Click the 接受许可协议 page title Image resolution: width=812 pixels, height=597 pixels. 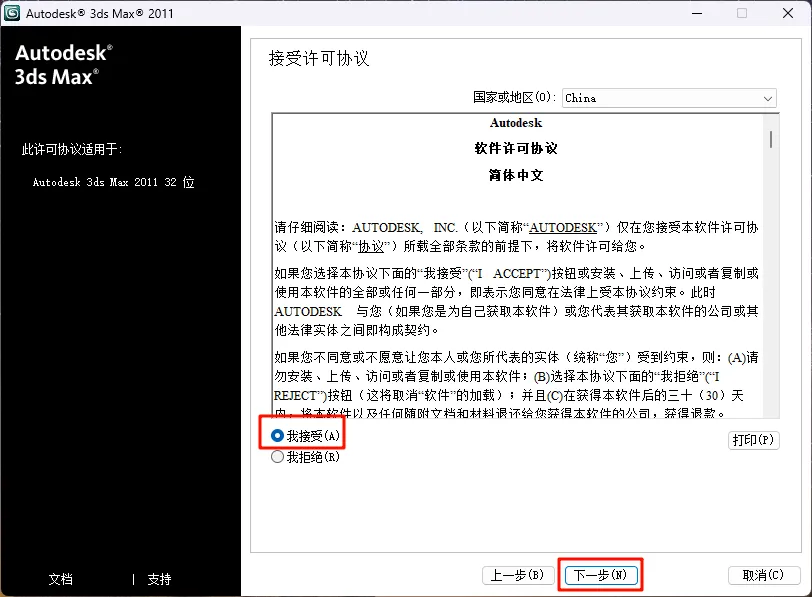(319, 58)
